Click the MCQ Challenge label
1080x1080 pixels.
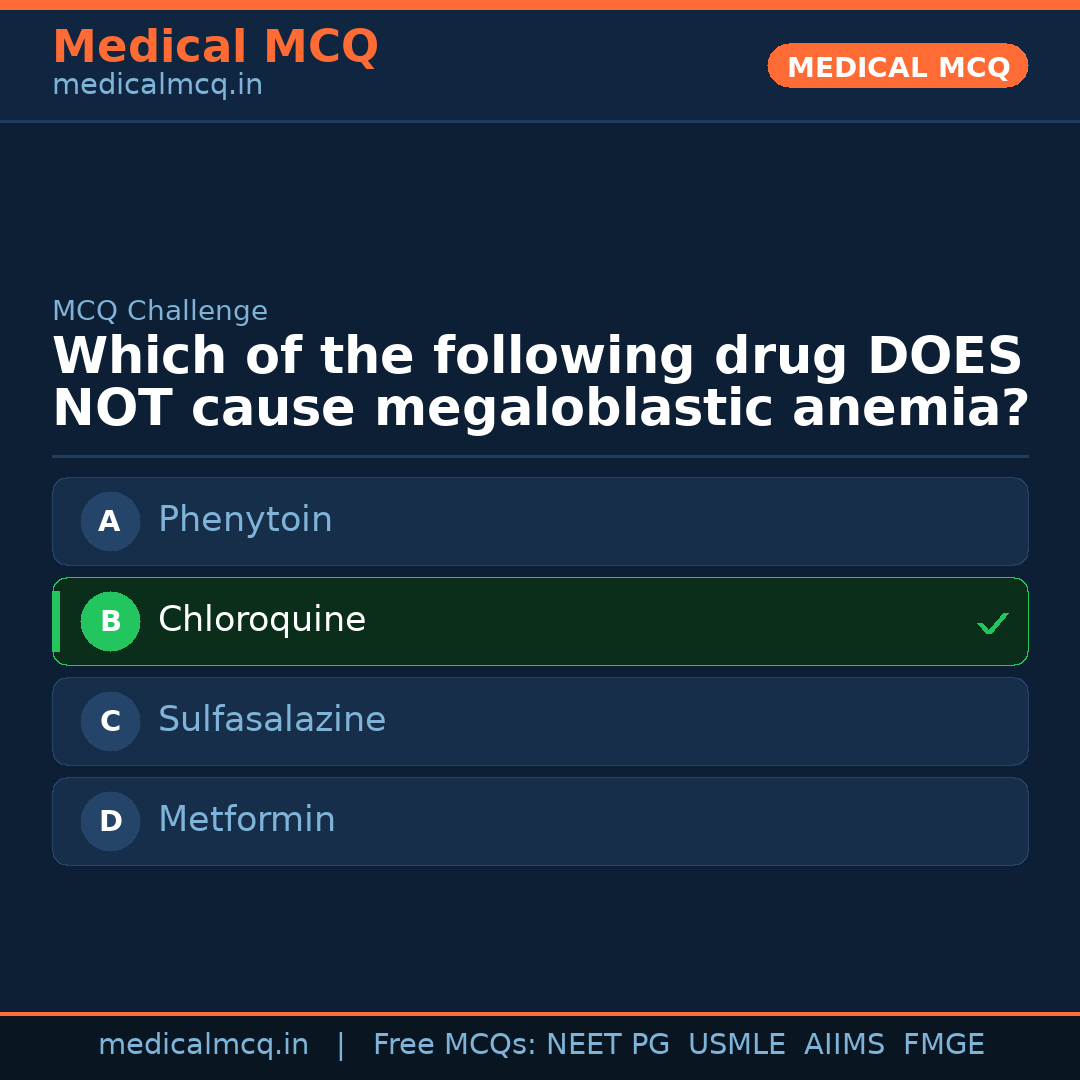(x=160, y=311)
